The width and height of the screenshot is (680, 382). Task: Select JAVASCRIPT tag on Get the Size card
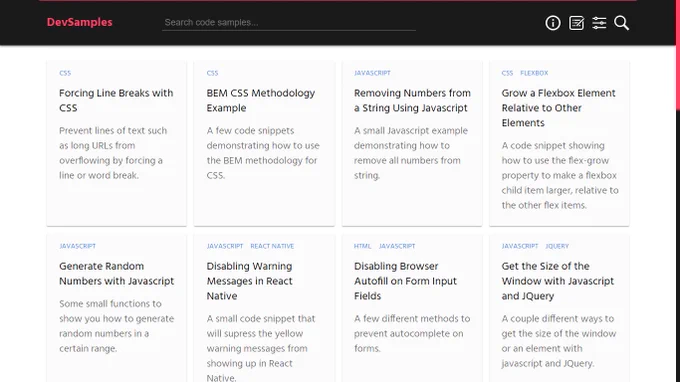520,246
